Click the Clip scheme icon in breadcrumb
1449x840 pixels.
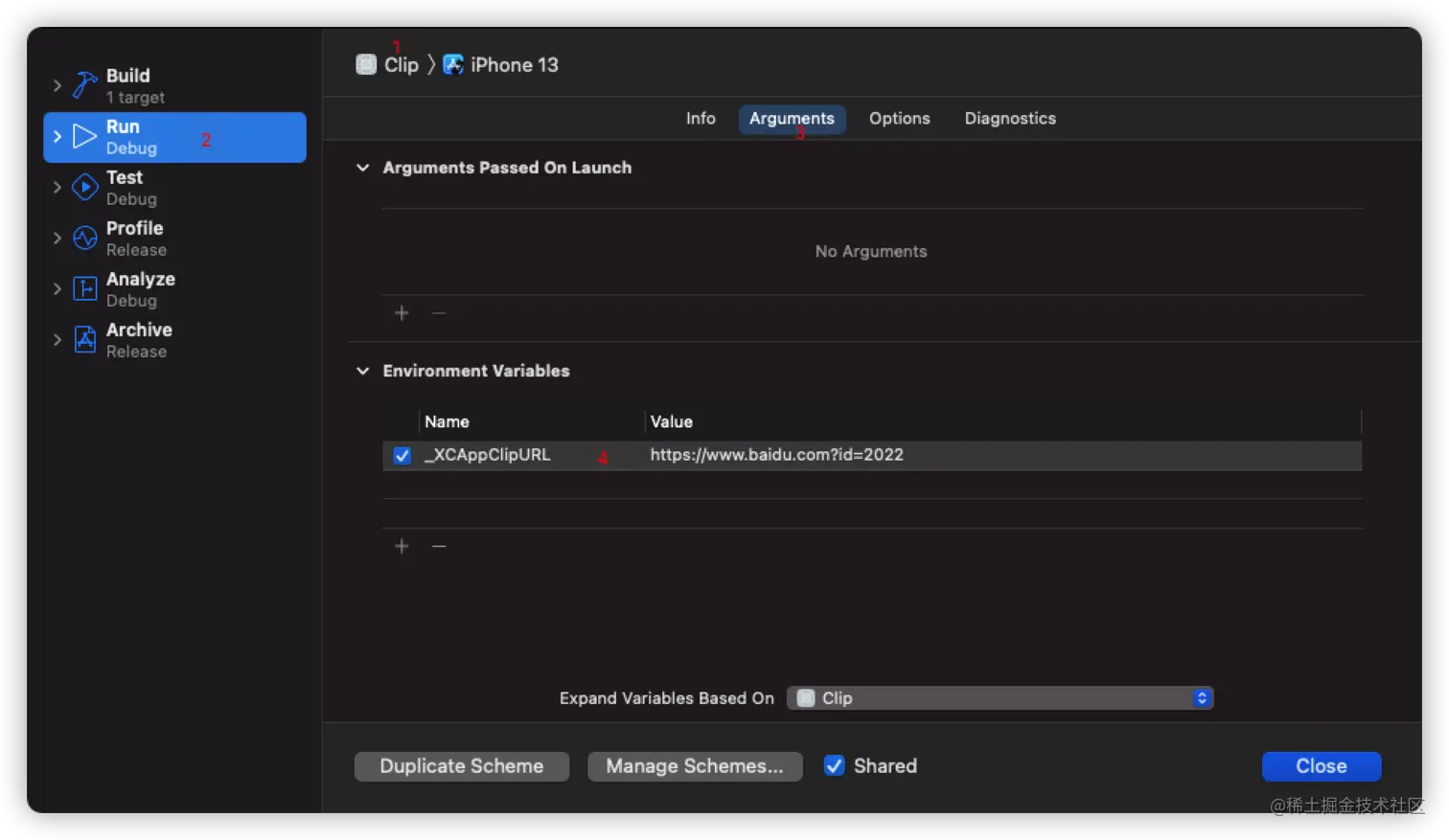[x=366, y=64]
